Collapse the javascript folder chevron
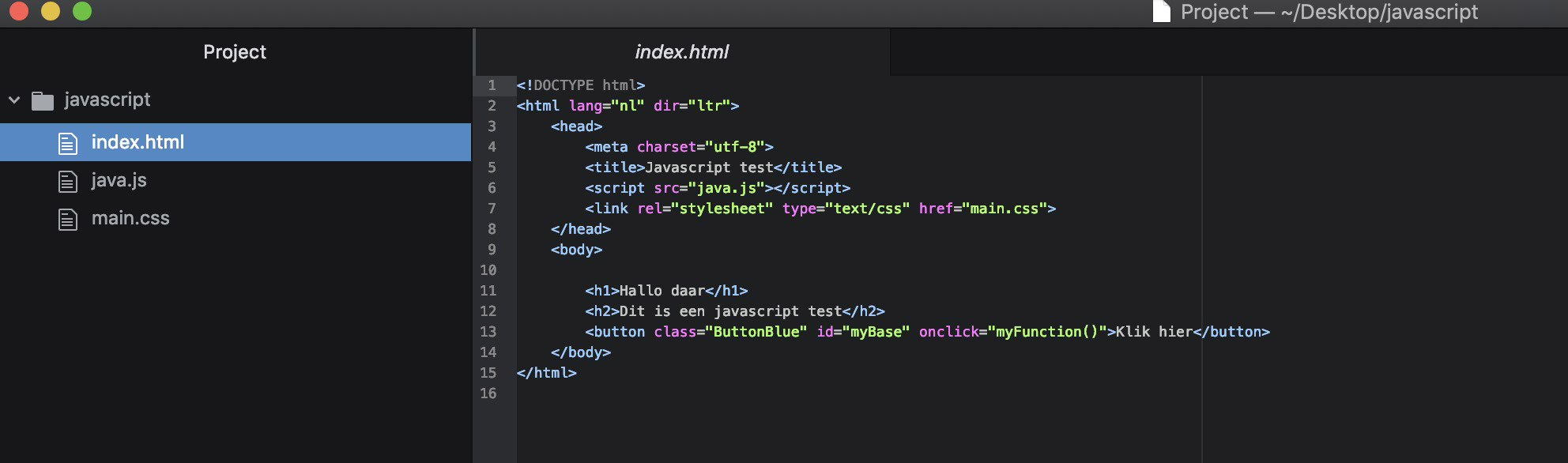This screenshot has width=1568, height=463. point(14,100)
